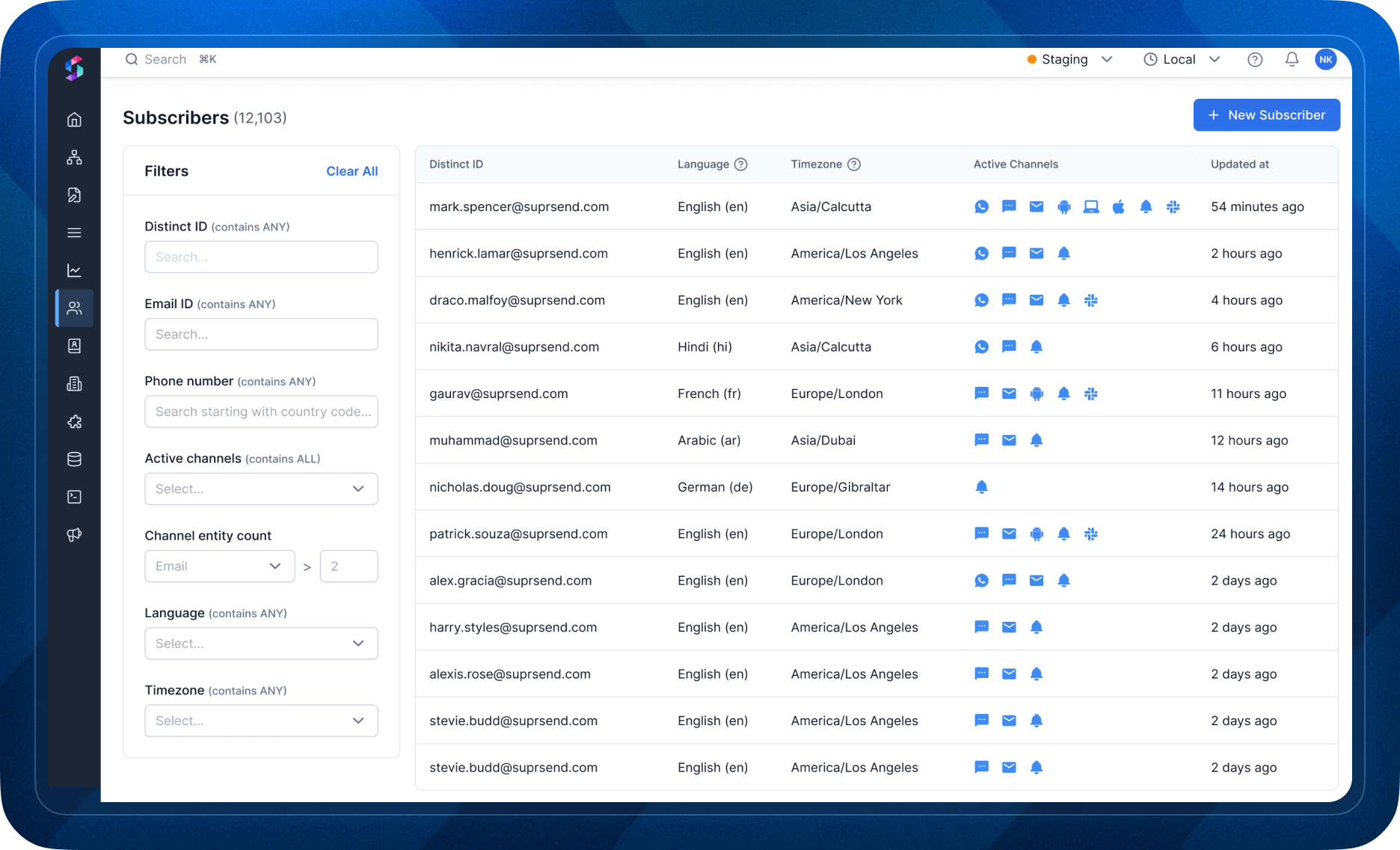This screenshot has height=850, width=1400.
Task: Click the Language column help icon
Action: 740,165
